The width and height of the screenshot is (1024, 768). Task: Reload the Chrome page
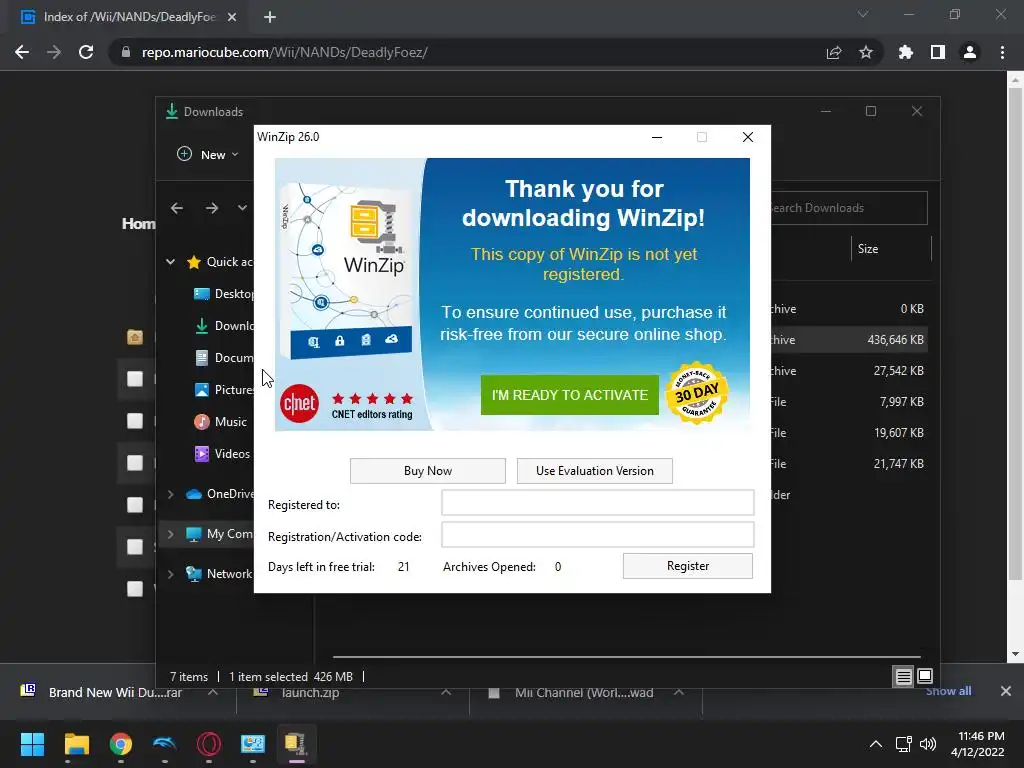[86, 52]
